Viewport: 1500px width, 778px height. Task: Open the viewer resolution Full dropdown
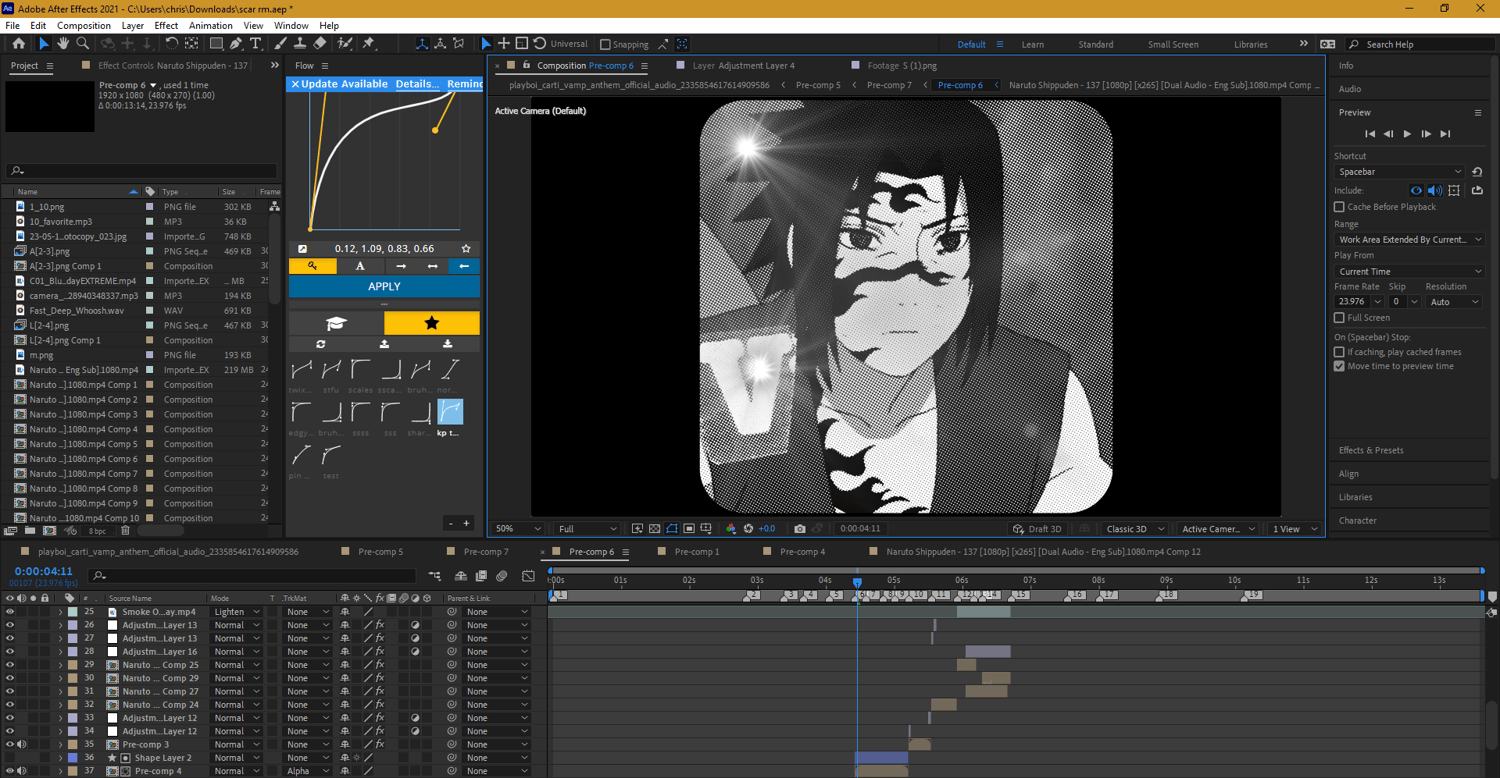coord(587,529)
